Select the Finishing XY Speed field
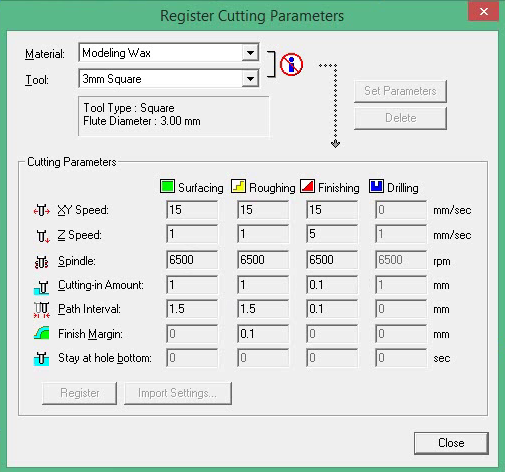The image size is (505, 472). [x=332, y=210]
